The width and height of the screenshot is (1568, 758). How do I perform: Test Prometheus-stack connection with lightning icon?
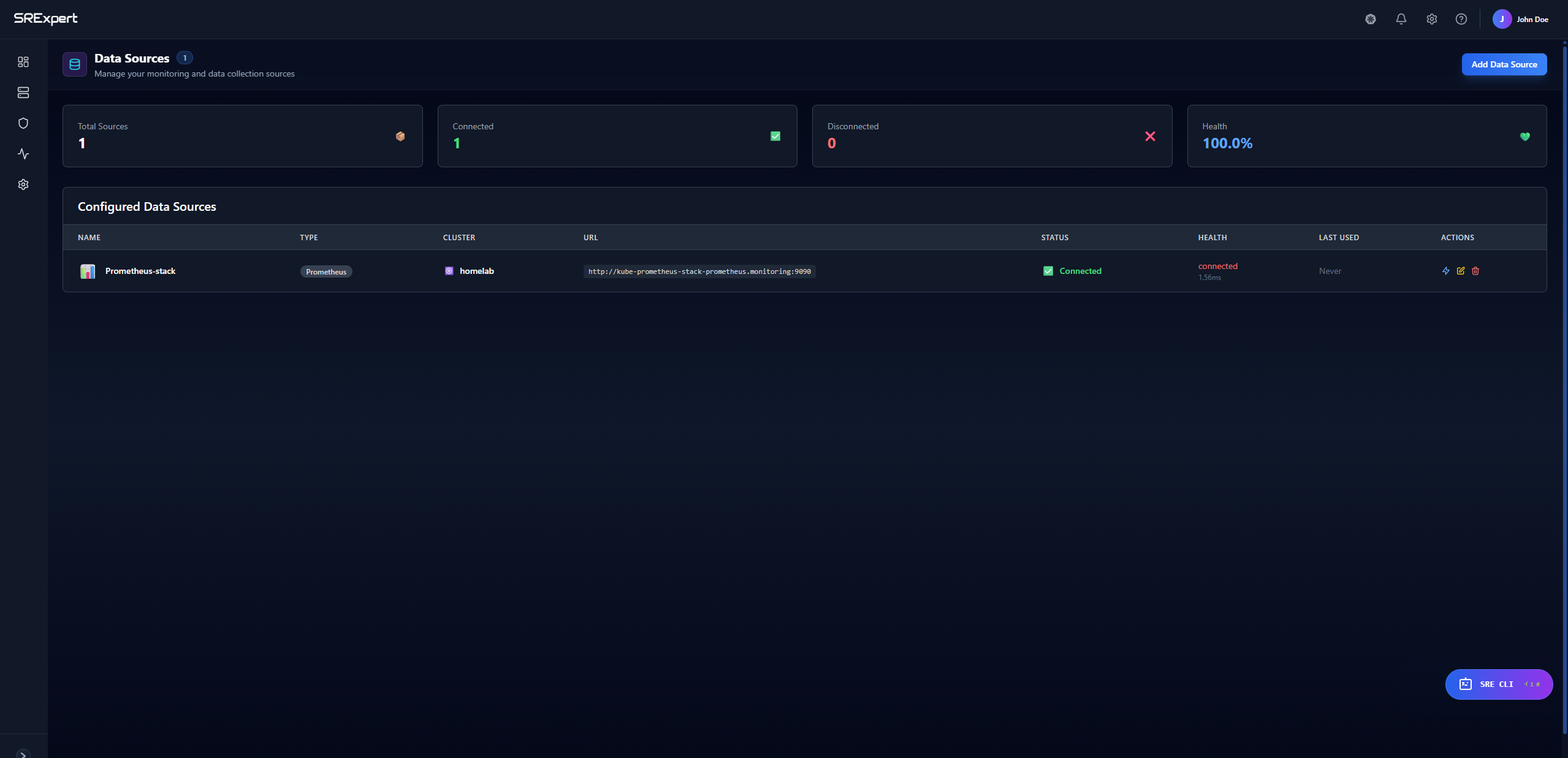[x=1445, y=271]
